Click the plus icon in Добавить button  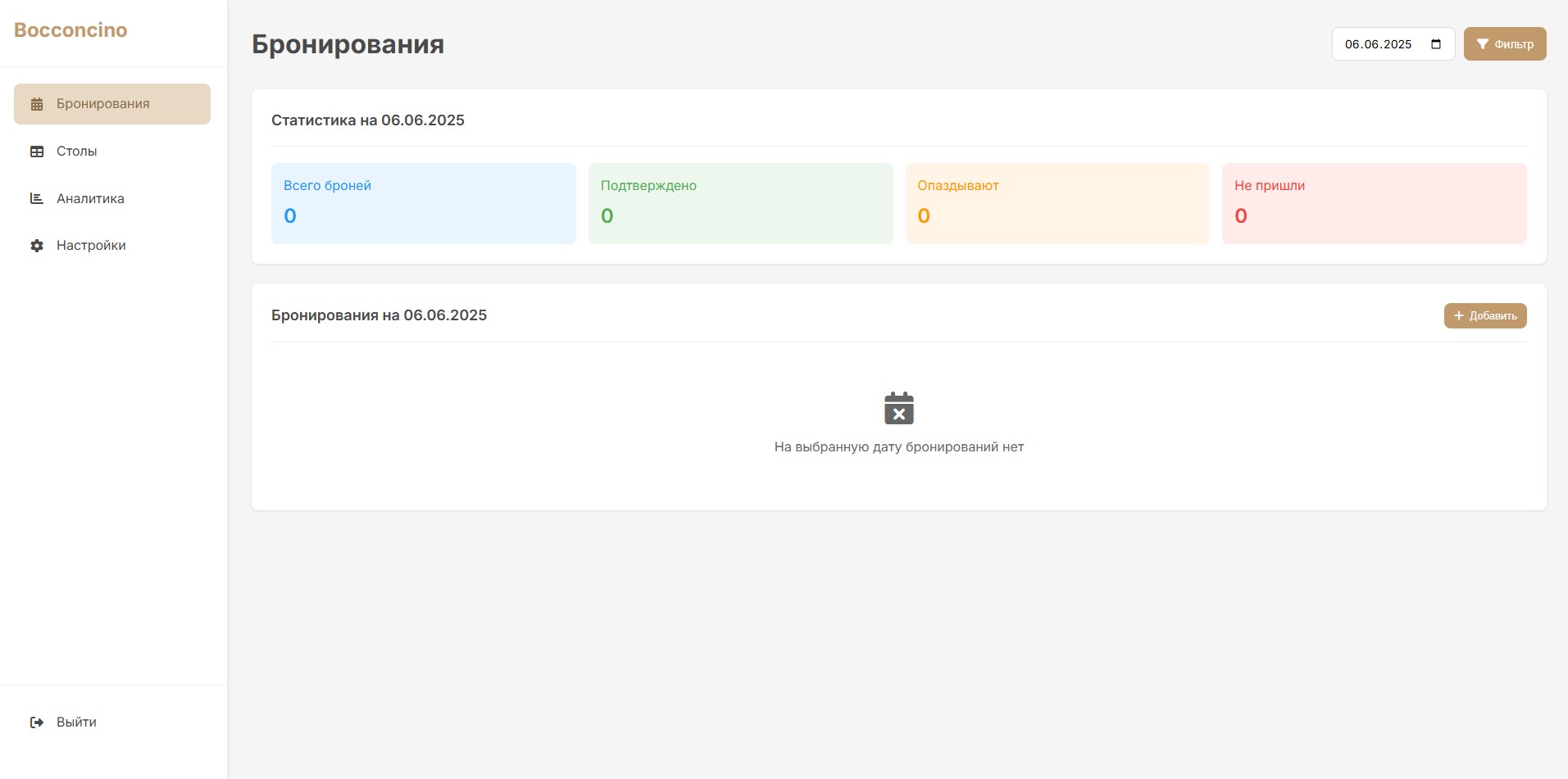(1459, 316)
